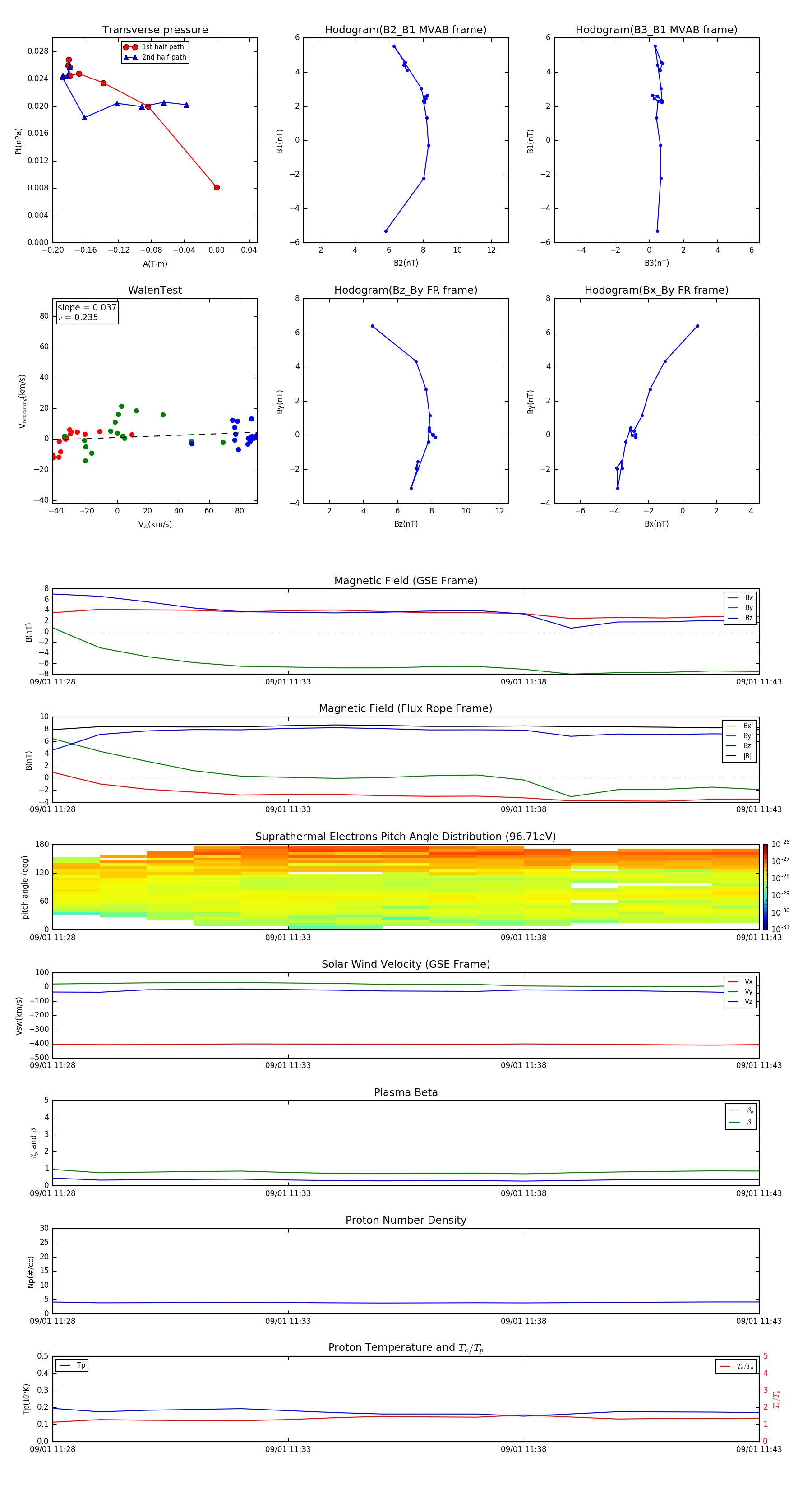812x1489 pixels.
Task: Click the "B2(nT)" x-axis label
Action: click(x=406, y=263)
